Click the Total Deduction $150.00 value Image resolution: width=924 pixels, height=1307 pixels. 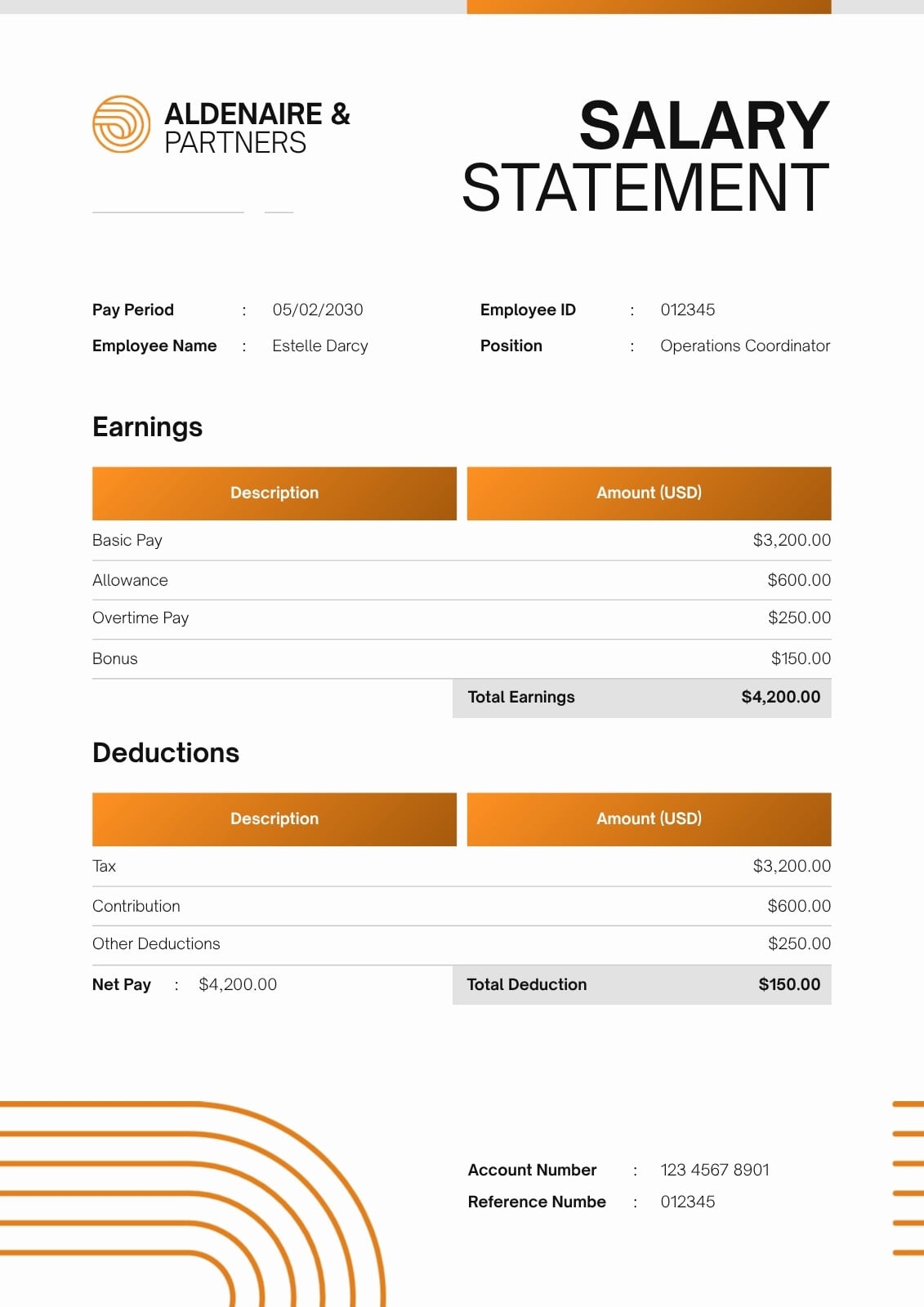coord(789,984)
